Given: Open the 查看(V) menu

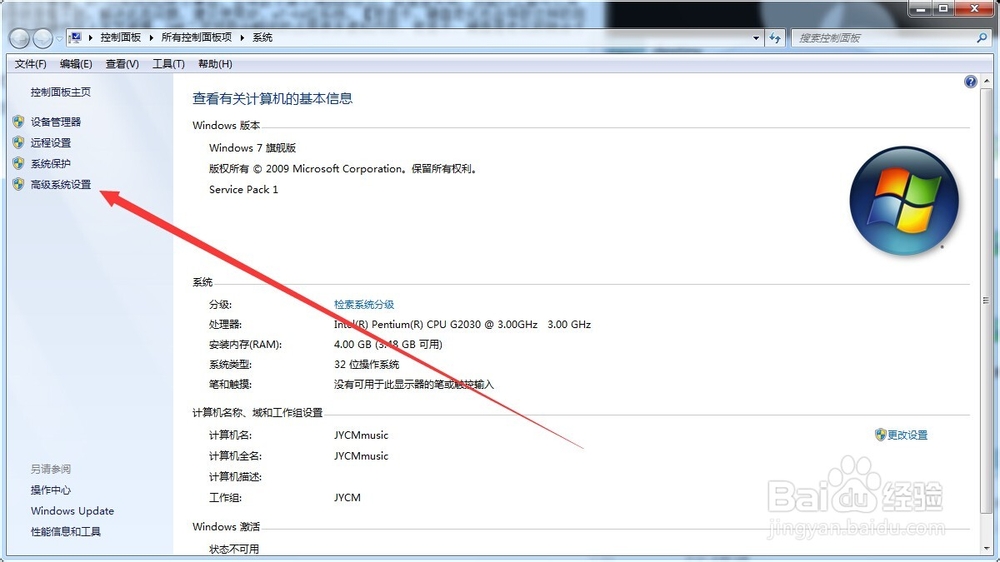Looking at the screenshot, I should pos(122,64).
